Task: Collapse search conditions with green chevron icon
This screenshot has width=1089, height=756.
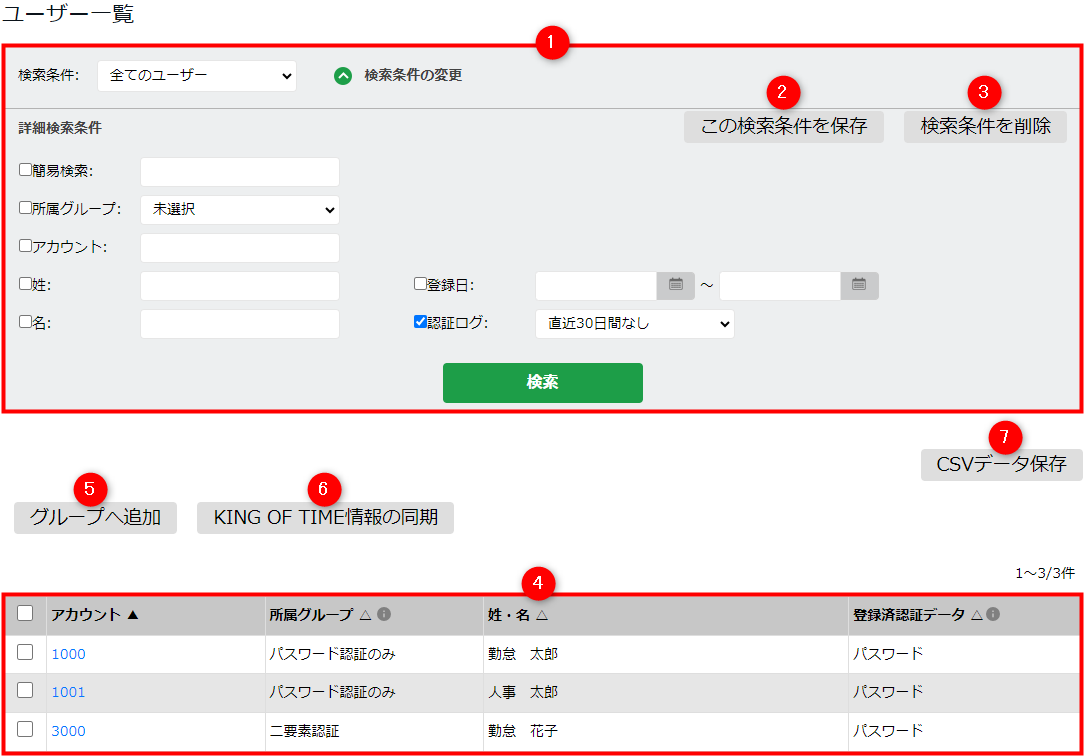Action: tap(343, 76)
